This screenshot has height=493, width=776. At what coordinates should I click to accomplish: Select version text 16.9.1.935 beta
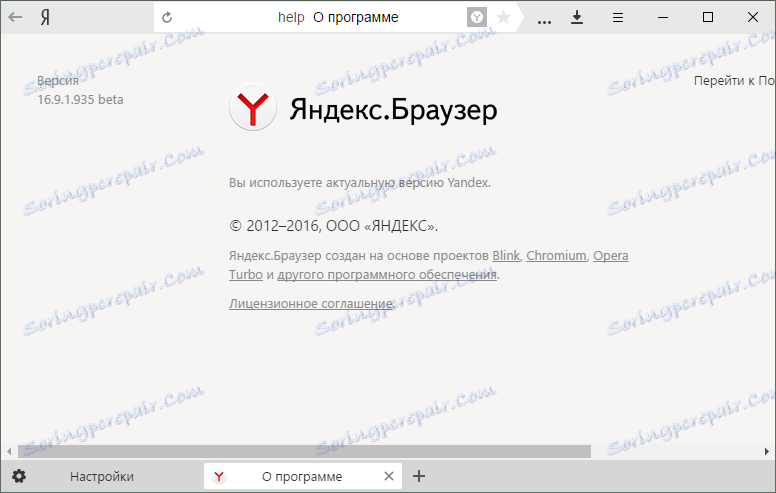coord(80,99)
